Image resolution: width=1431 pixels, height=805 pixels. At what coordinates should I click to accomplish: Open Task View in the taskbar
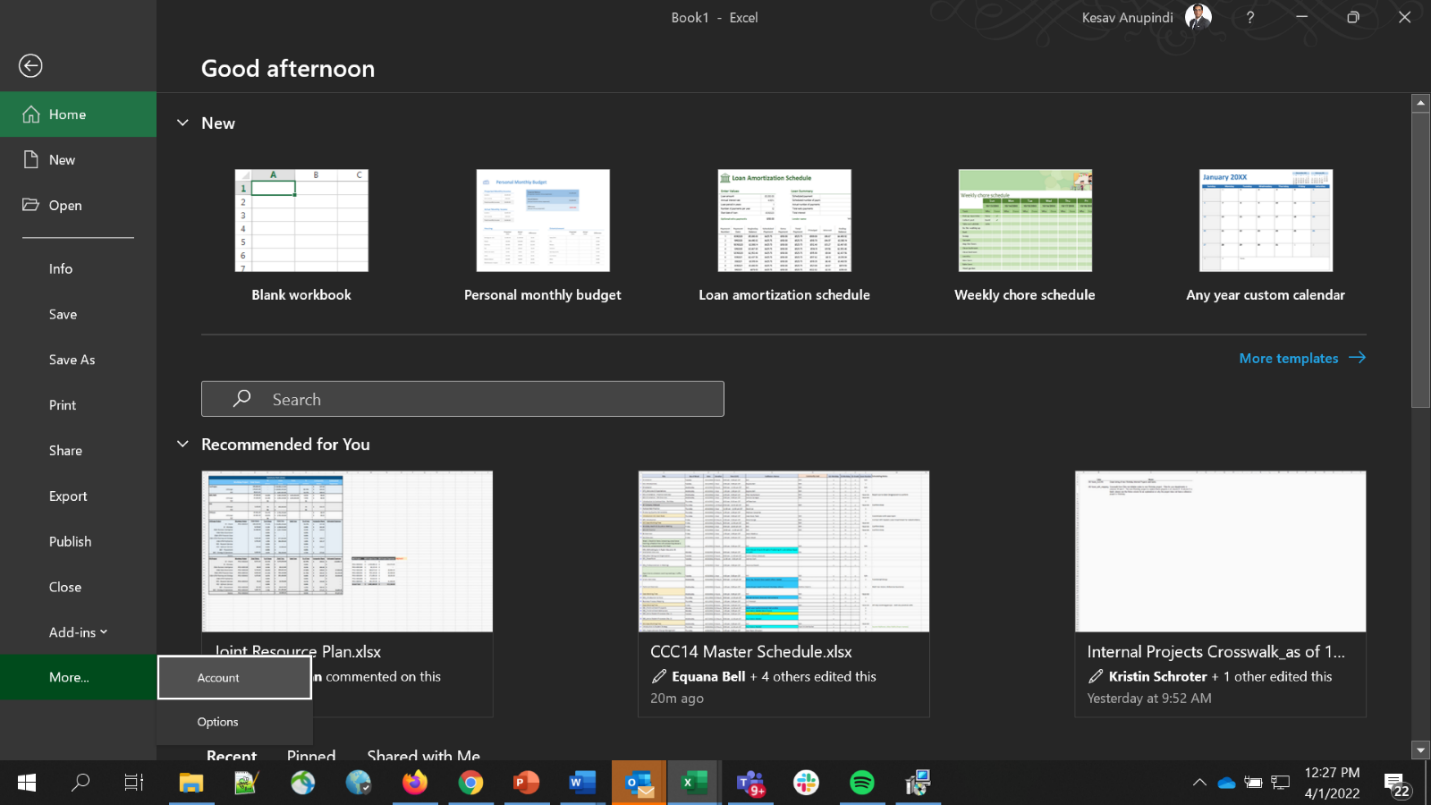pos(134,783)
